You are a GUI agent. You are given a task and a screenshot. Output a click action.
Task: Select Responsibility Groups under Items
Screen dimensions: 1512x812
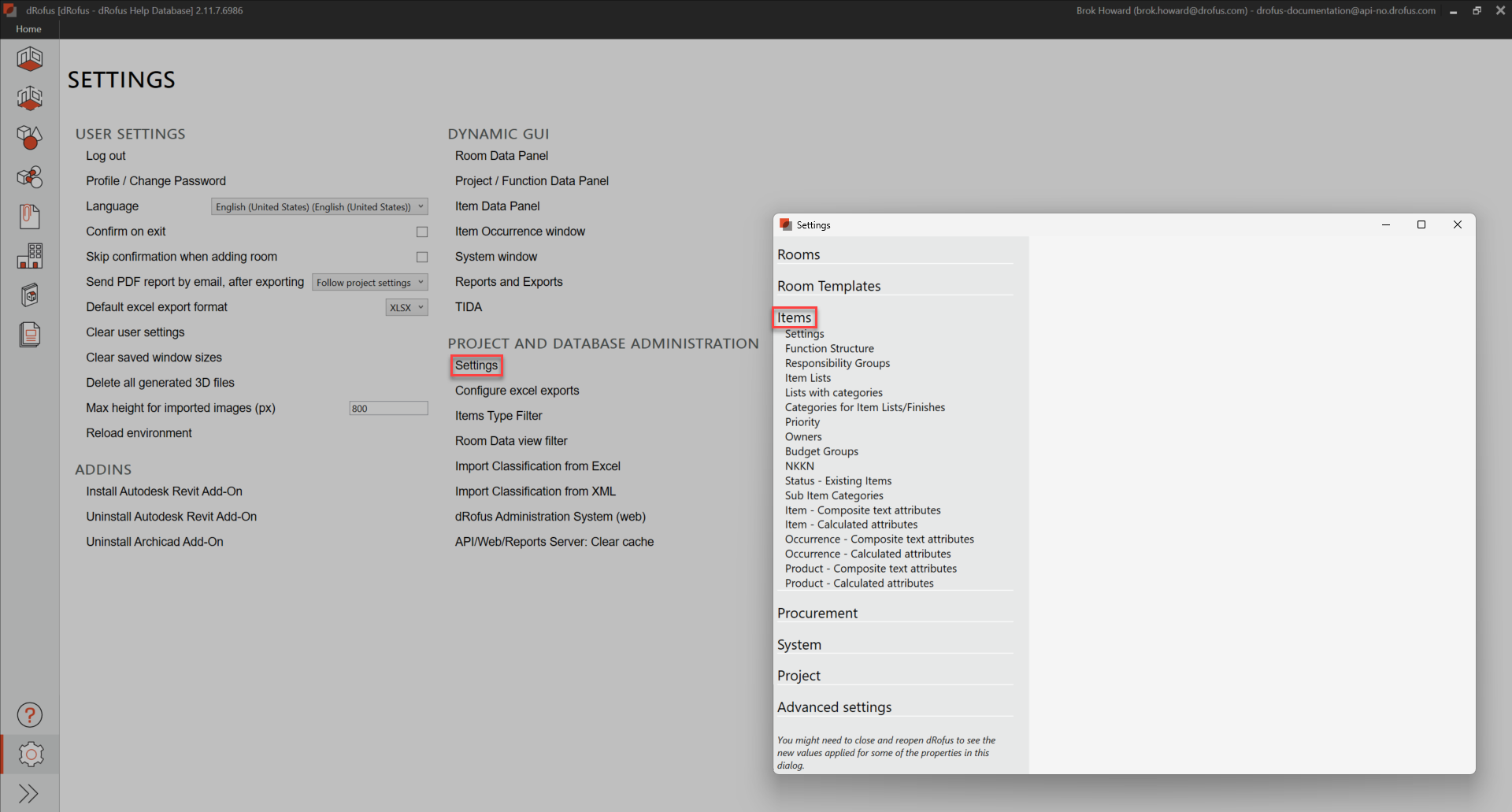click(837, 363)
